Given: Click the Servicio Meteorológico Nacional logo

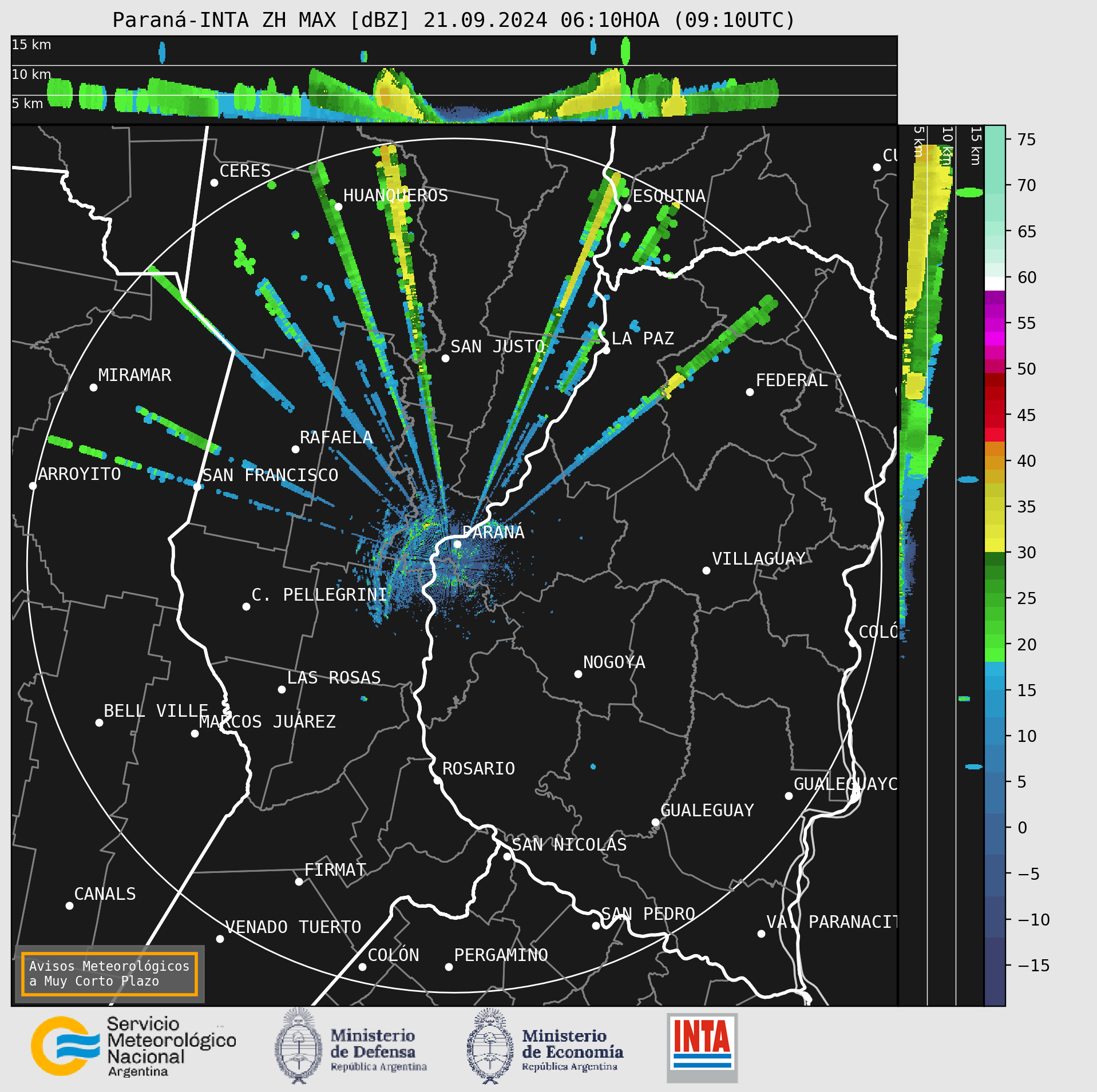Looking at the screenshot, I should click(x=133, y=1046).
